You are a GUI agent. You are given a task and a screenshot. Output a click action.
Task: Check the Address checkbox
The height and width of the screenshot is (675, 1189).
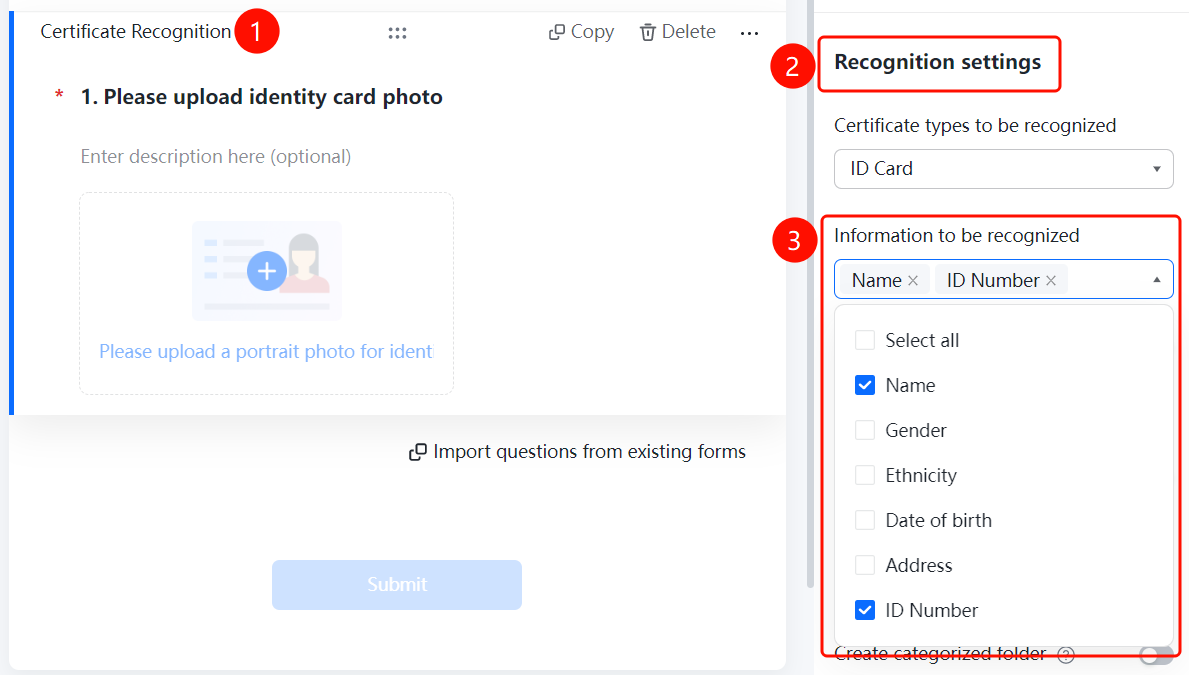(x=864, y=565)
